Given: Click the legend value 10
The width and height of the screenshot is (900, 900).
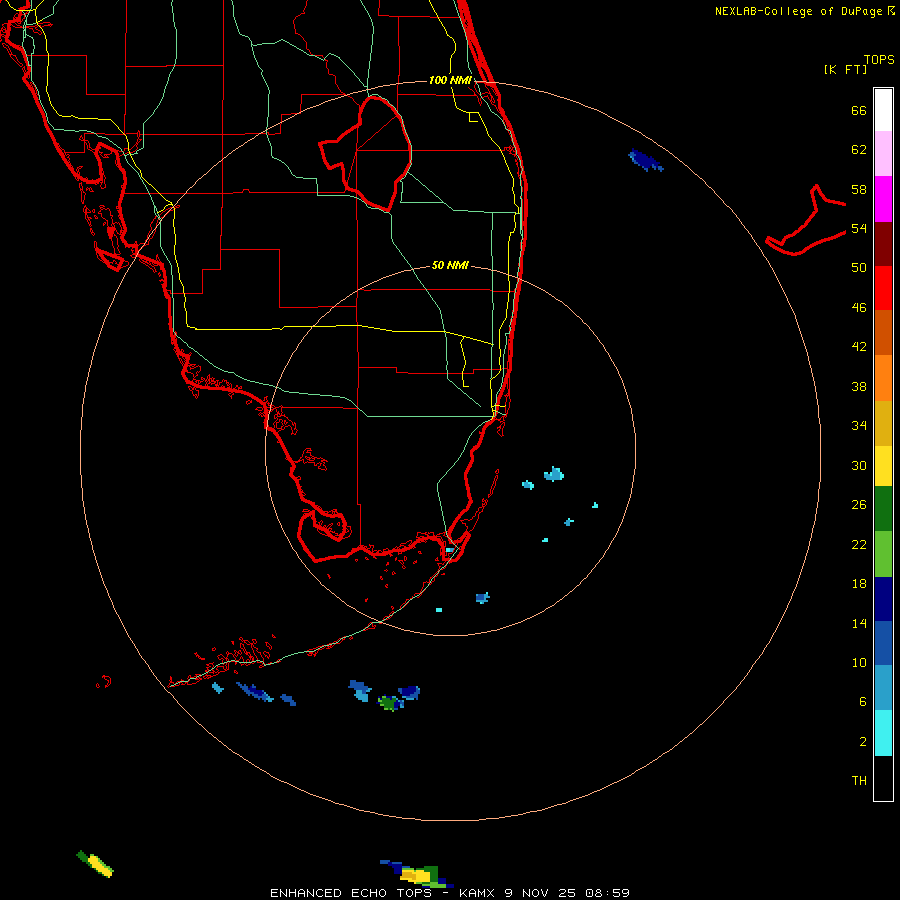Looking at the screenshot, I should 859,662.
